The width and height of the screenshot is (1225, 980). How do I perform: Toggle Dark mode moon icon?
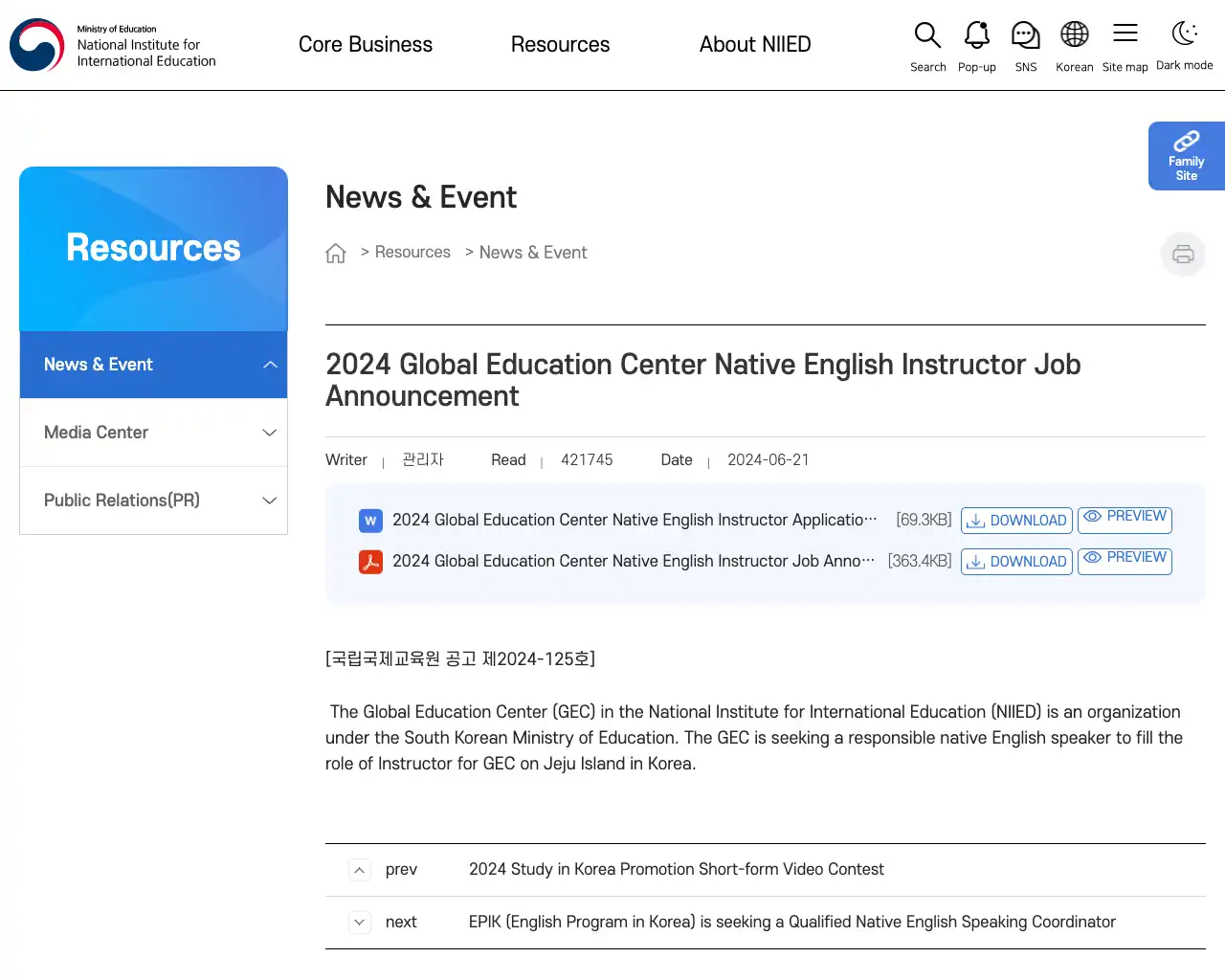(x=1184, y=34)
